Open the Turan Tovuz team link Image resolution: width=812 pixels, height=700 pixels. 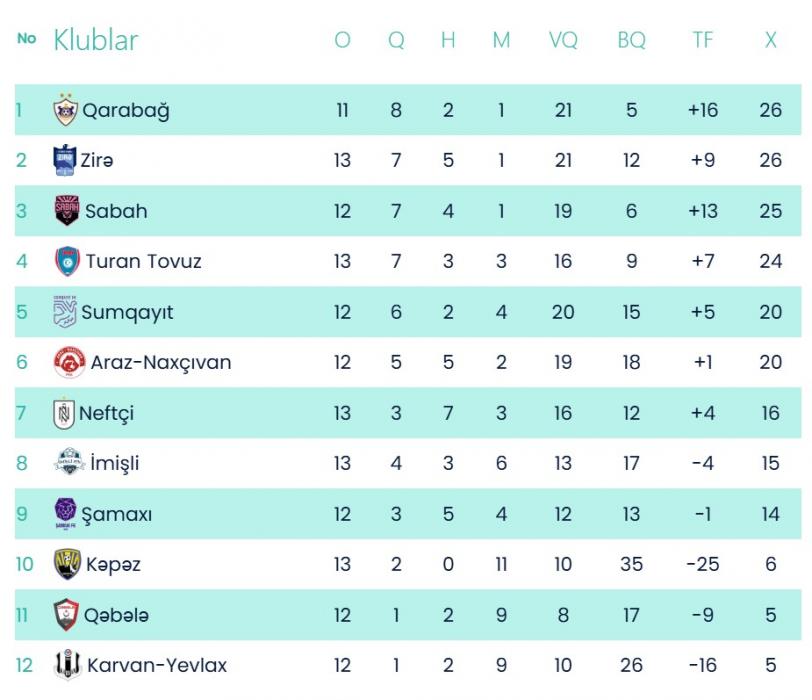[144, 262]
